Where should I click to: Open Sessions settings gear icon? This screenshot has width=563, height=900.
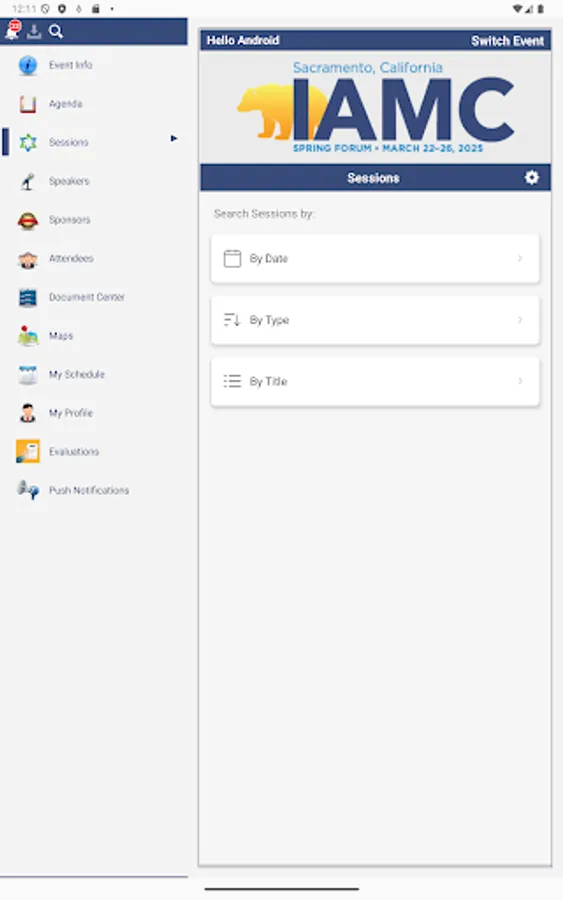pos(532,177)
